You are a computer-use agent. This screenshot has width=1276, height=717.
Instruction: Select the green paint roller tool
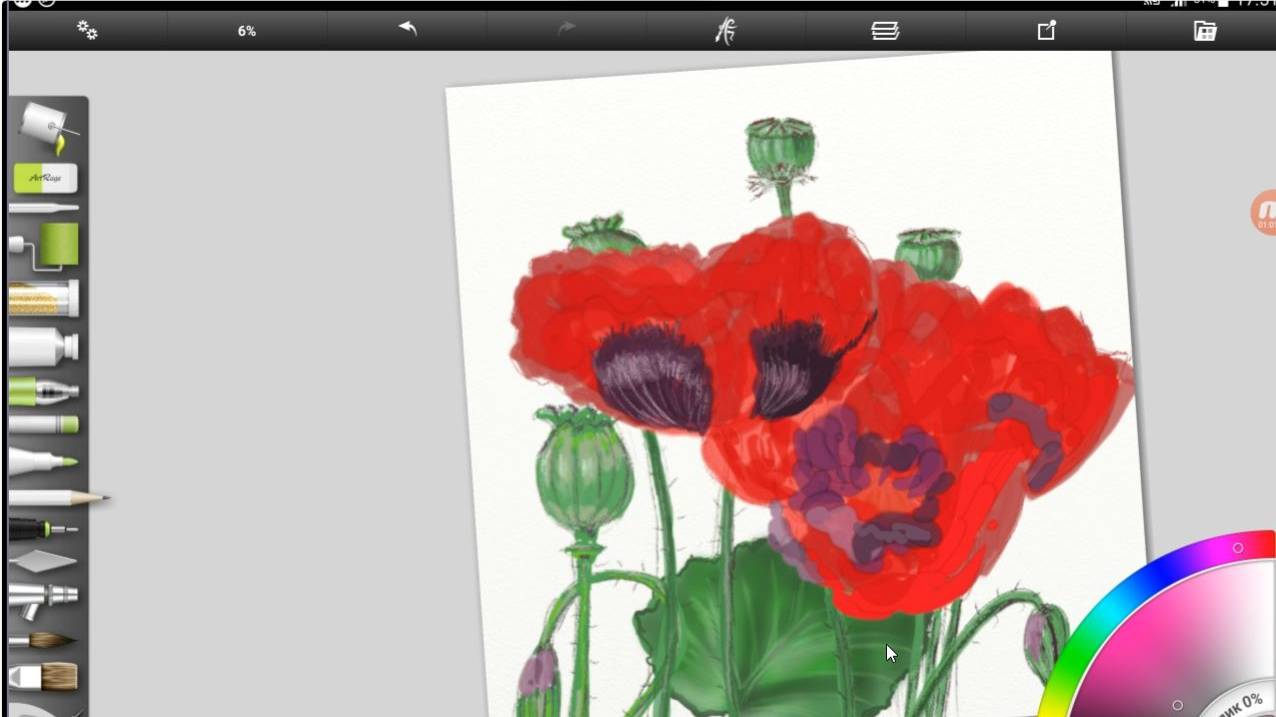point(45,246)
